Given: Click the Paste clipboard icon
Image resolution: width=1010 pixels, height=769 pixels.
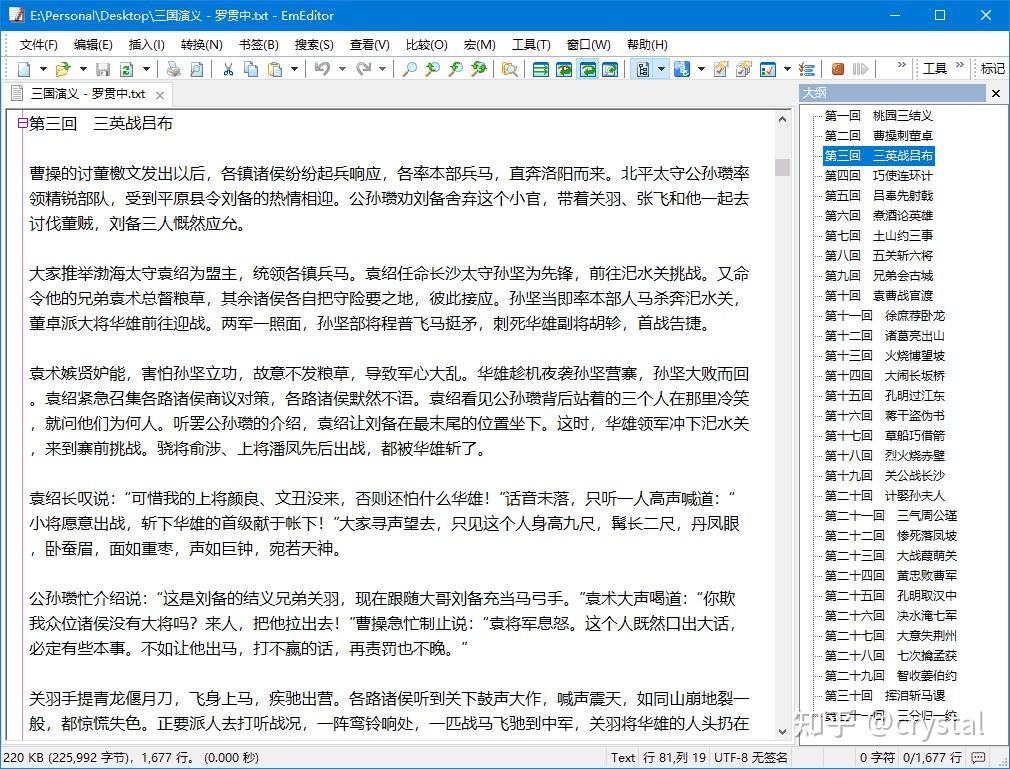Looking at the screenshot, I should pos(275,69).
